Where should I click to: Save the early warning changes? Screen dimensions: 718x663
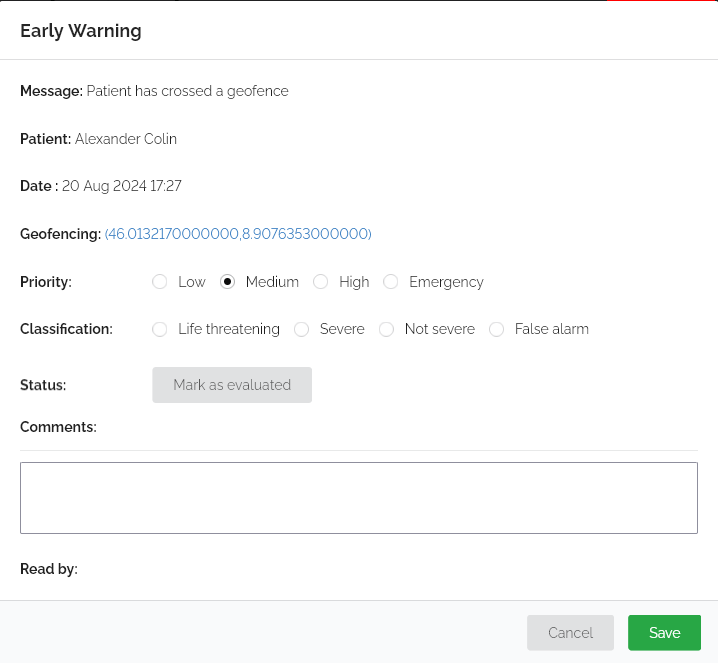[x=664, y=633]
